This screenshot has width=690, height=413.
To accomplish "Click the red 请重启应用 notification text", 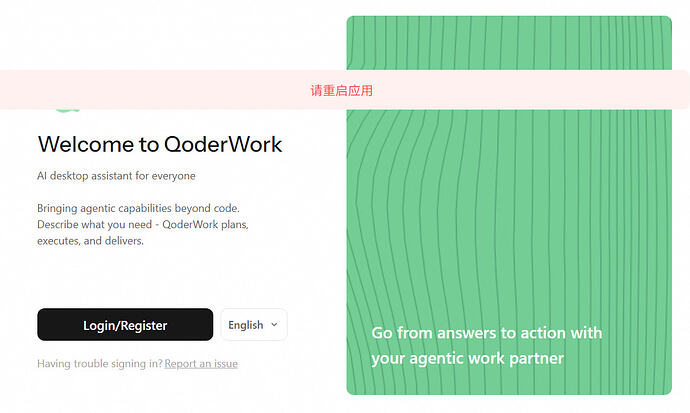I will (341, 91).
